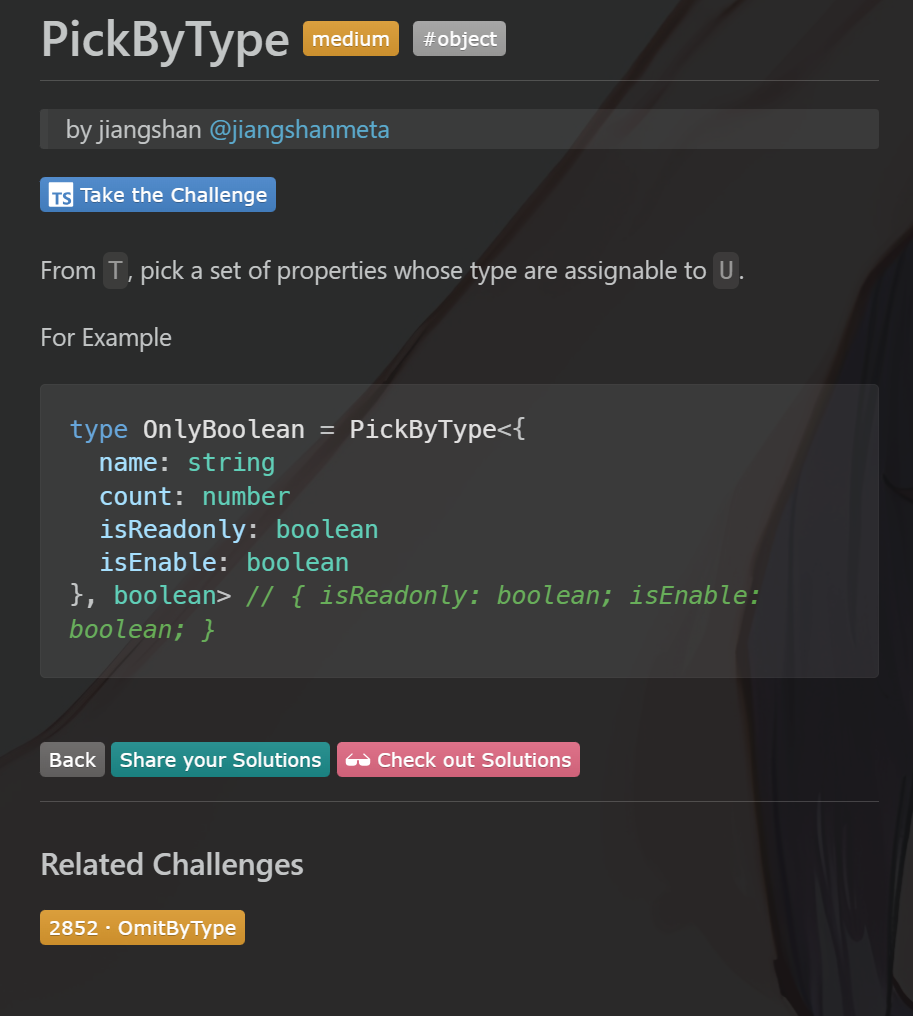
Task: Click the Related Challenges heading
Action: point(172,864)
